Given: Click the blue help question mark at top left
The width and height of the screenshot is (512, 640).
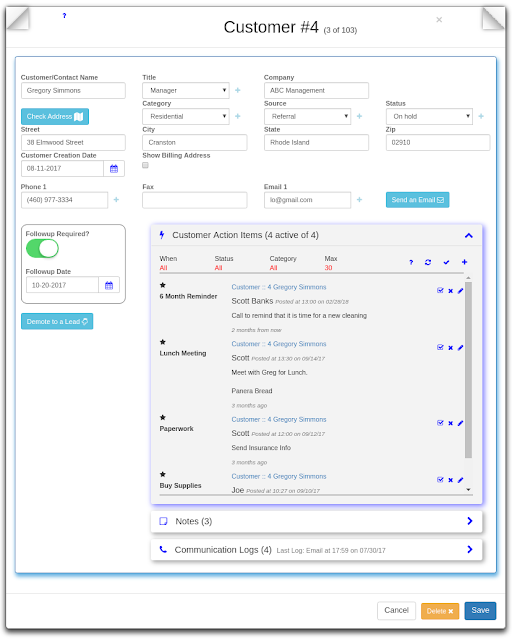Looking at the screenshot, I should point(64,16).
